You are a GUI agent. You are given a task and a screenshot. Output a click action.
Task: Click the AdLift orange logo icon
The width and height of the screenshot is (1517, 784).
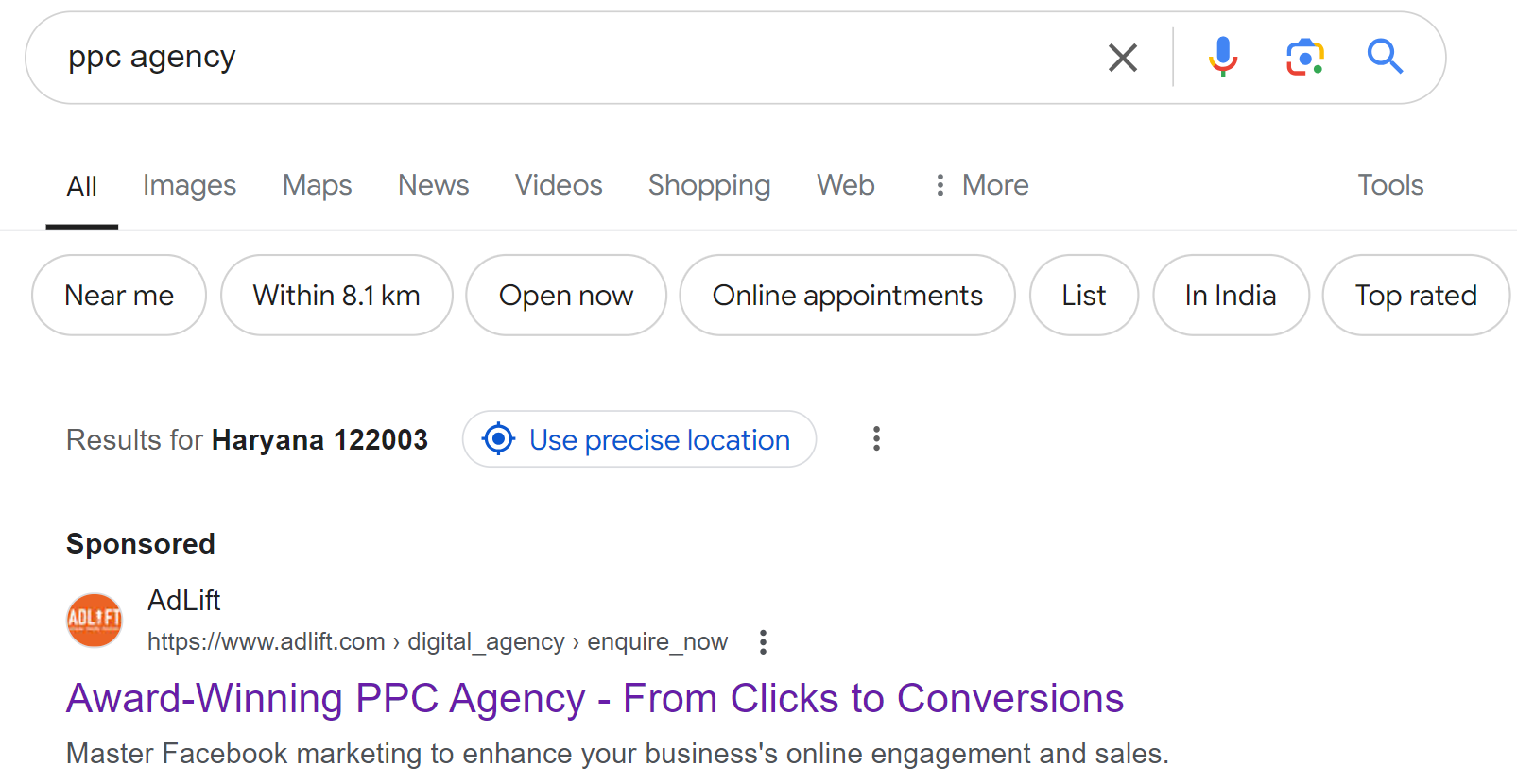[x=95, y=620]
